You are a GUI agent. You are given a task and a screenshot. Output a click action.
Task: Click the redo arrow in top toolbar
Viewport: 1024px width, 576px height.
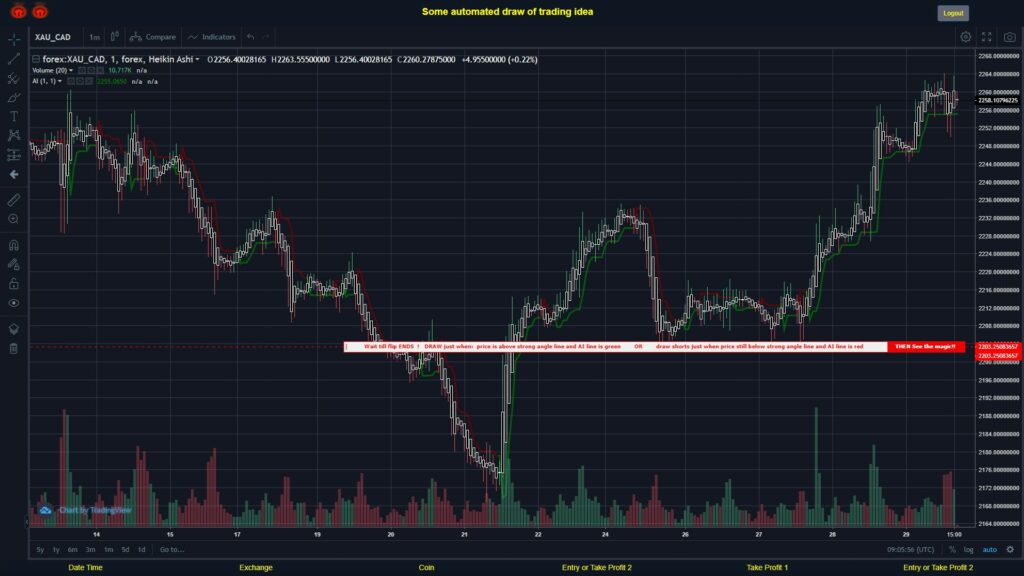(x=266, y=37)
